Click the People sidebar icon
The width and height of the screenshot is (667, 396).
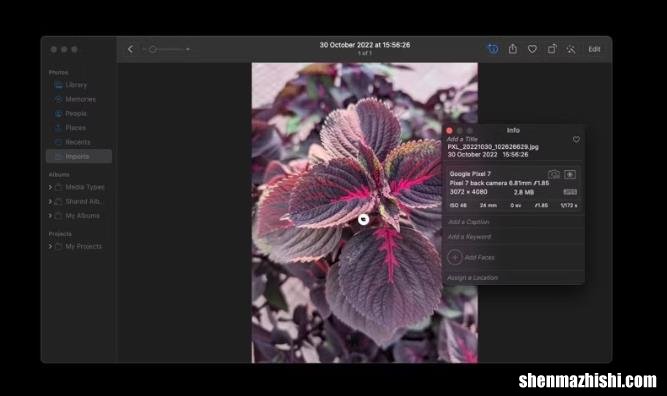58,114
